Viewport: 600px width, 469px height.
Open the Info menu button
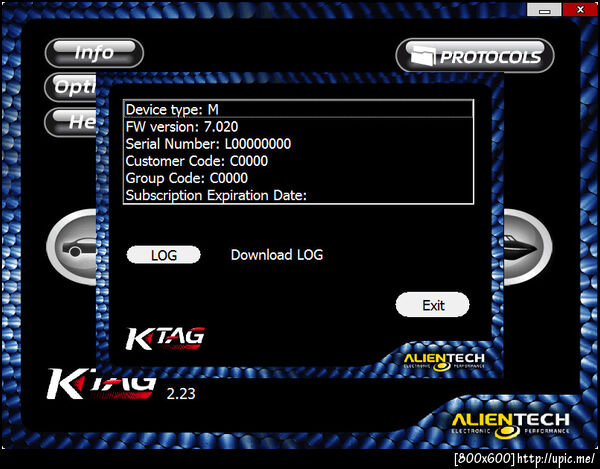(x=94, y=53)
